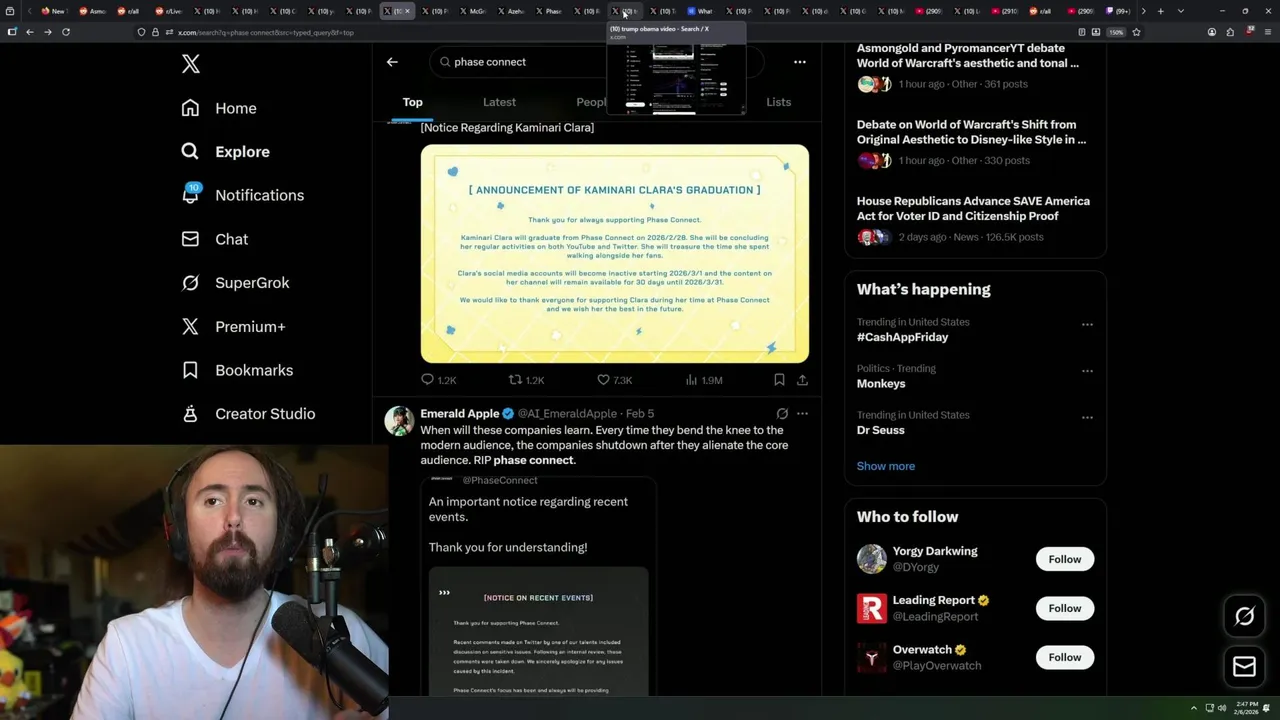Screen dimensions: 1280x720
Task: View post analytics showing 1.9M views
Action: [703, 380]
